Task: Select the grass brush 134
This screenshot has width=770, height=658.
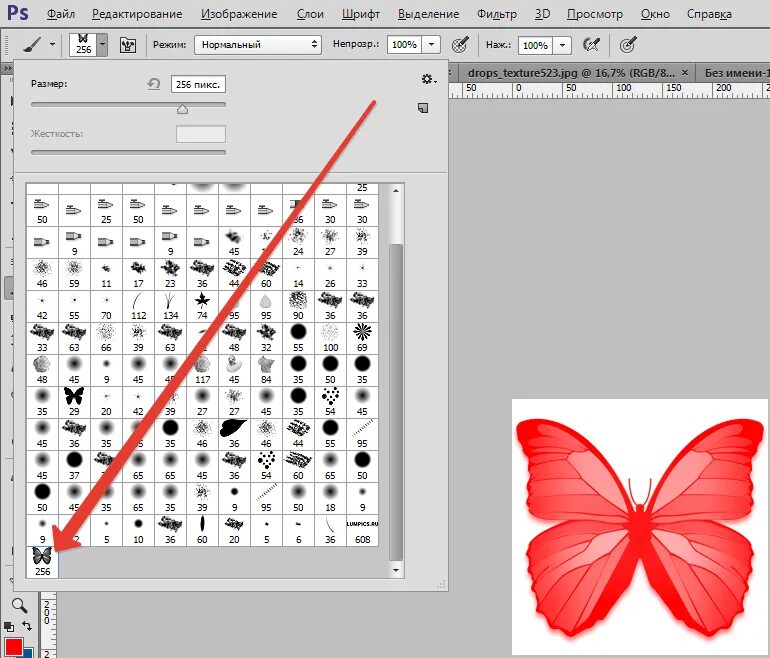Action: coord(170,305)
